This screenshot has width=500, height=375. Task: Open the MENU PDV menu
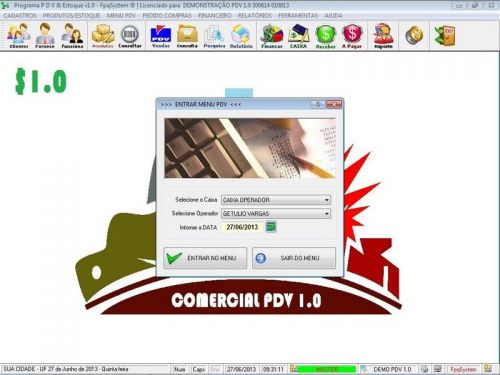[121, 15]
